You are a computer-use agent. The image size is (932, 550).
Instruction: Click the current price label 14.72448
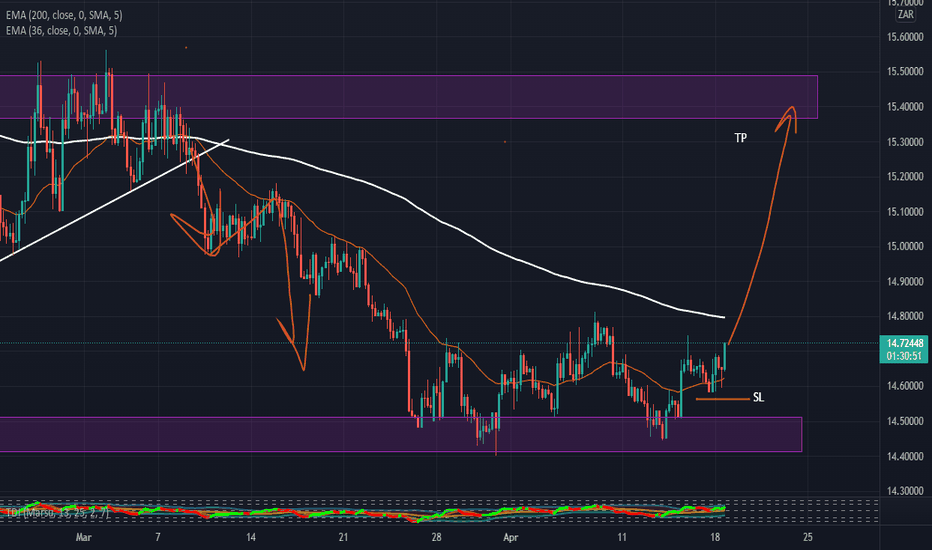(x=905, y=343)
